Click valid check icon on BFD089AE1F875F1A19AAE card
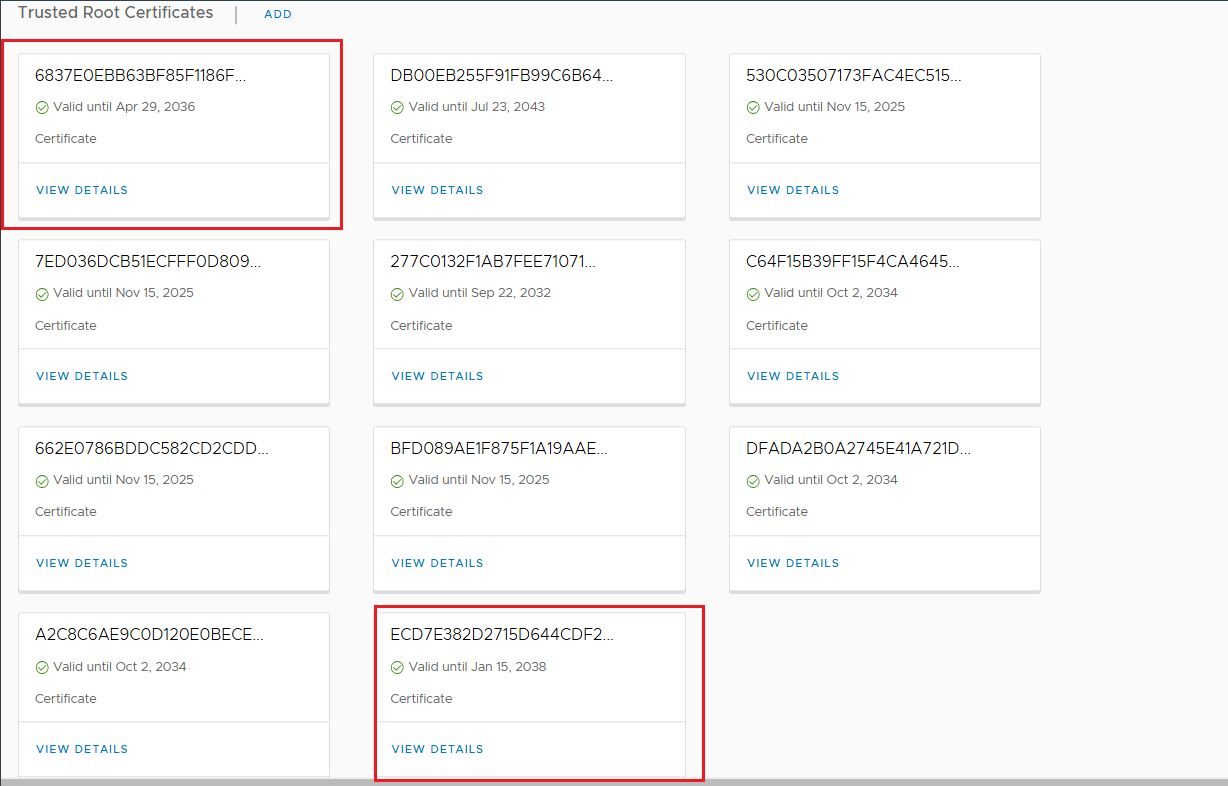Image resolution: width=1228 pixels, height=786 pixels. point(397,480)
